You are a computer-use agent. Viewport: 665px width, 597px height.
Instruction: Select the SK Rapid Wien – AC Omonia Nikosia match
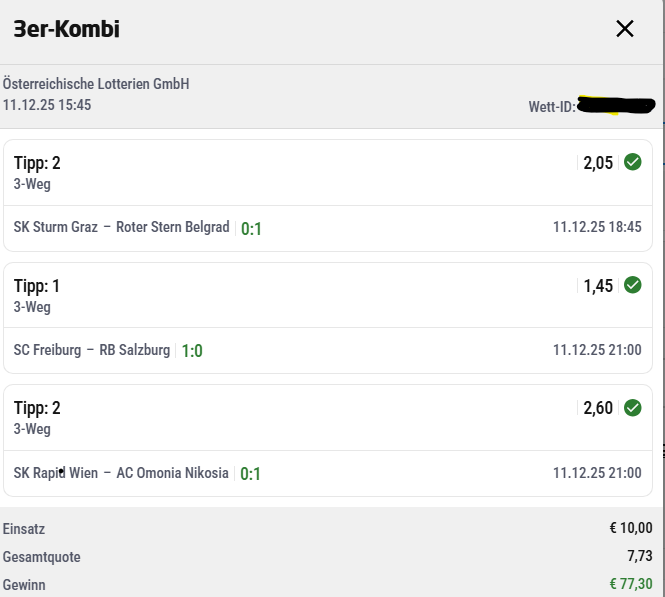(121, 473)
